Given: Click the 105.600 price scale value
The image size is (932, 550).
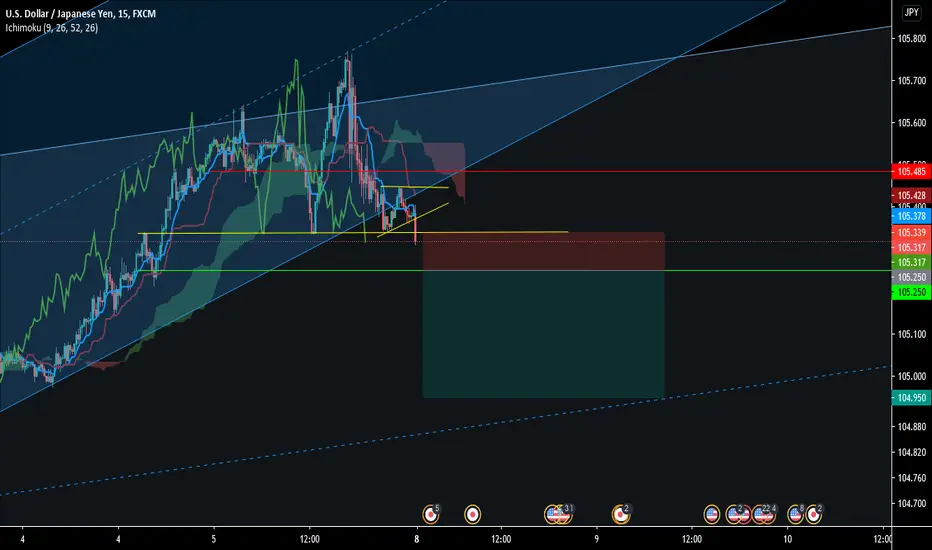Looking at the screenshot, I should [x=912, y=123].
